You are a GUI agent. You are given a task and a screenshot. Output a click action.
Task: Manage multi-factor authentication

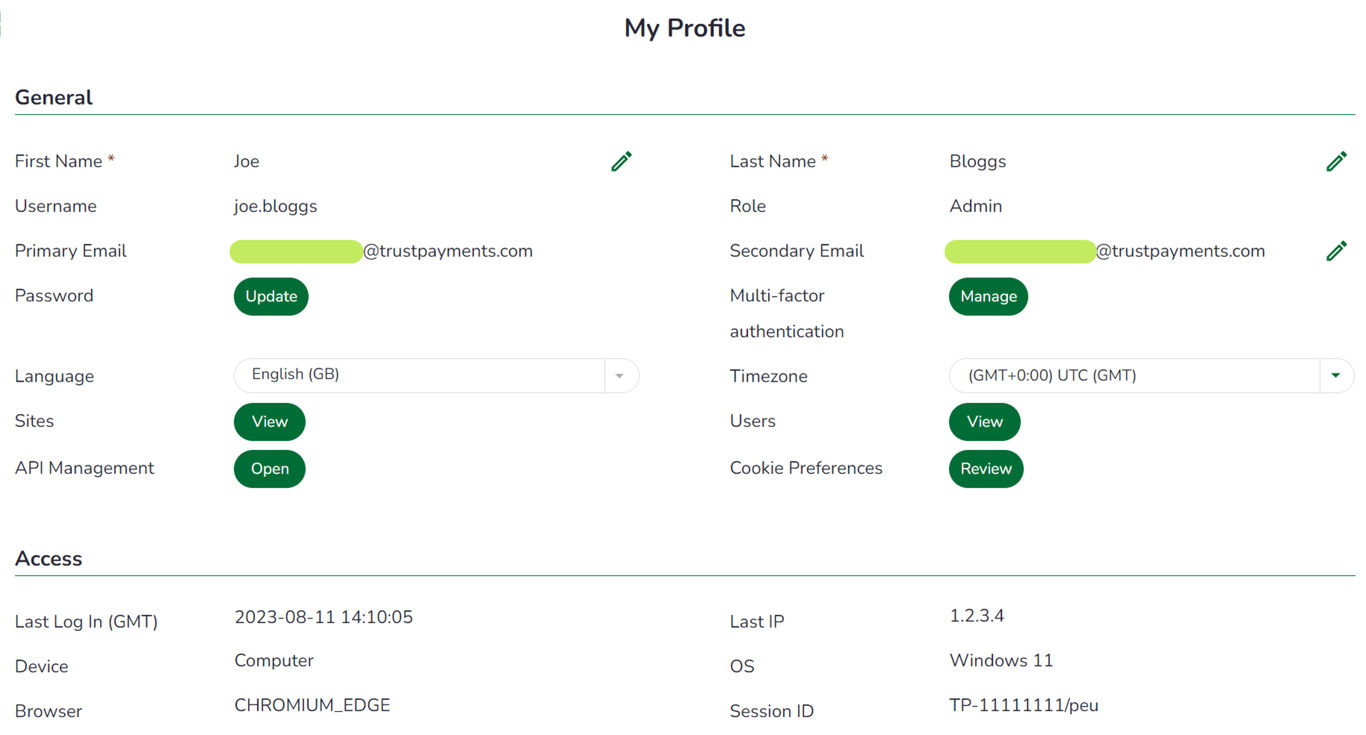(988, 297)
